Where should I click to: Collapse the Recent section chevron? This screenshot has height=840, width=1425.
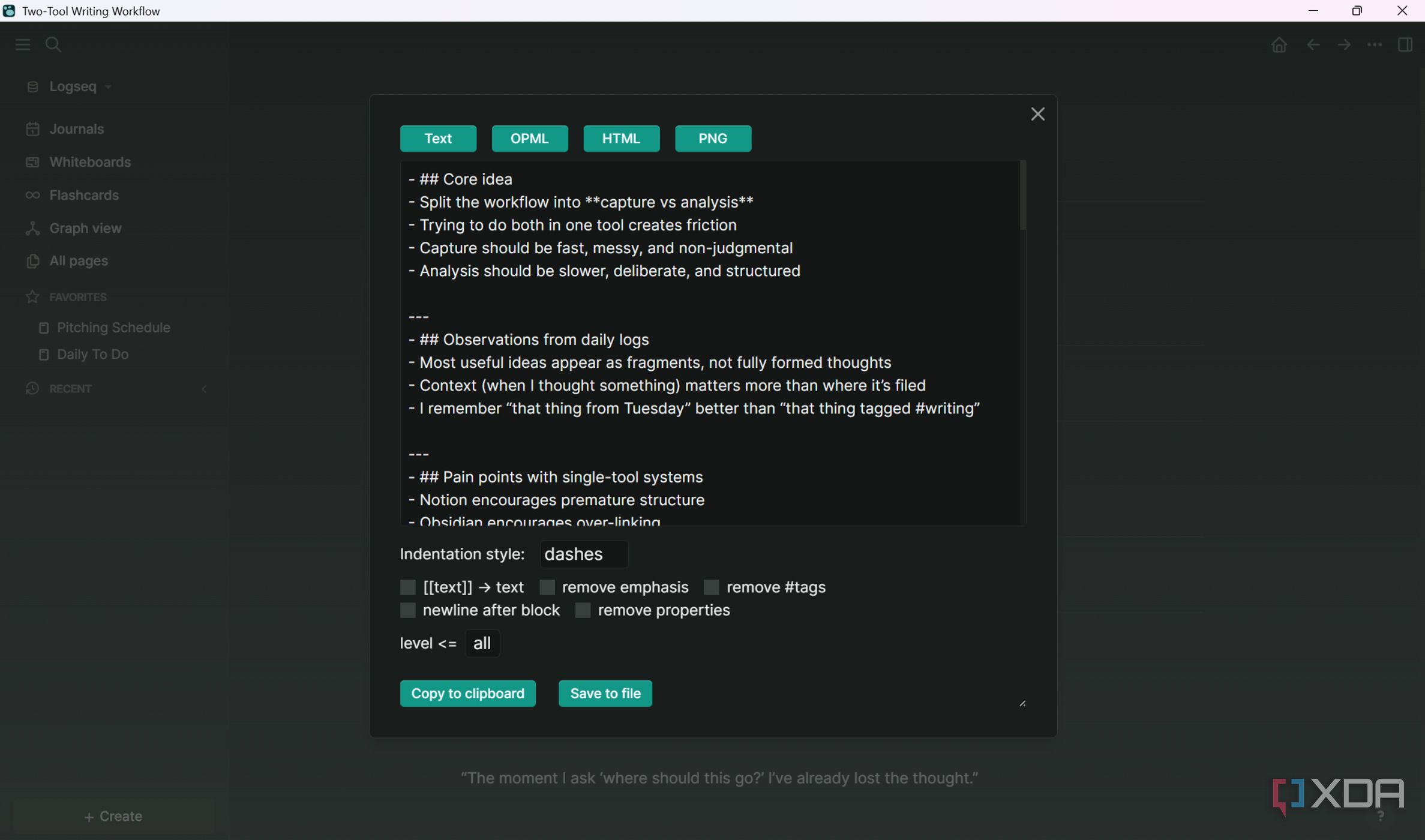(x=204, y=389)
